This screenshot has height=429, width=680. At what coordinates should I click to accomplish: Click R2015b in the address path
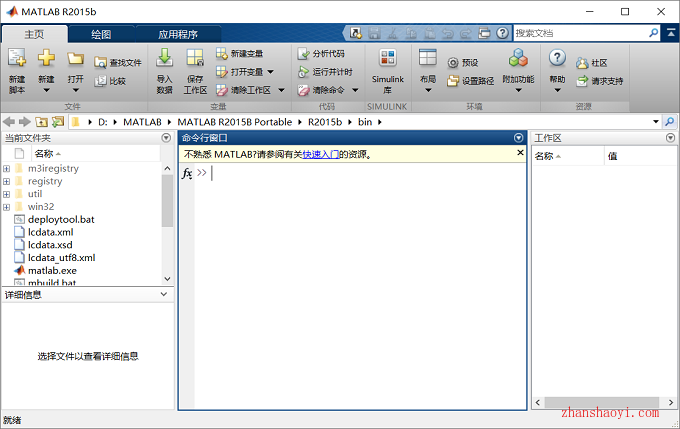pos(325,122)
